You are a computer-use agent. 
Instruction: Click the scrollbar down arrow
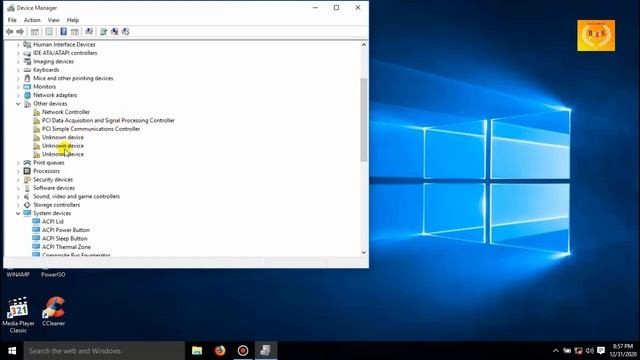364,252
